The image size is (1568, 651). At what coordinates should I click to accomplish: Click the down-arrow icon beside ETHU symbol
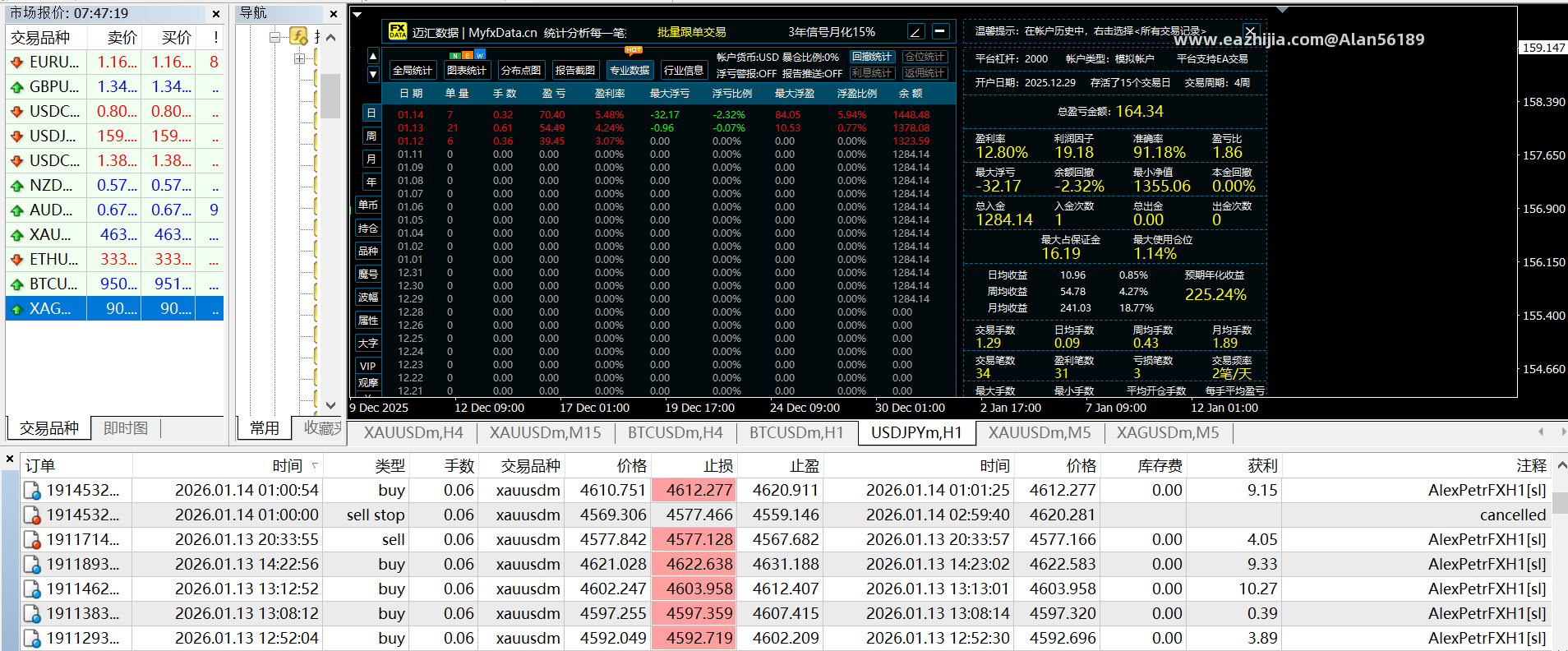click(16, 259)
